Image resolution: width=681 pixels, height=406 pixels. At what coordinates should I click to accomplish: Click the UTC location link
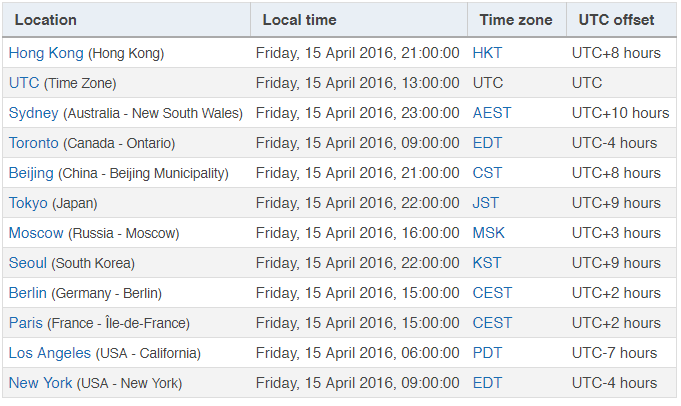pyautogui.click(x=24, y=83)
